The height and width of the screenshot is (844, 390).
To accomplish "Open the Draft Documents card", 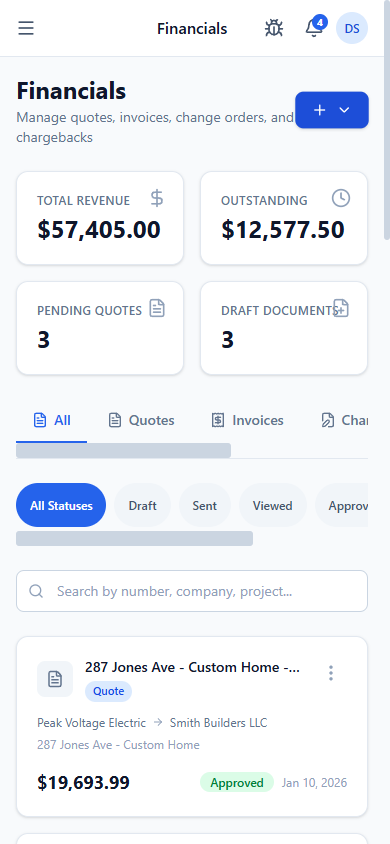I will [284, 328].
